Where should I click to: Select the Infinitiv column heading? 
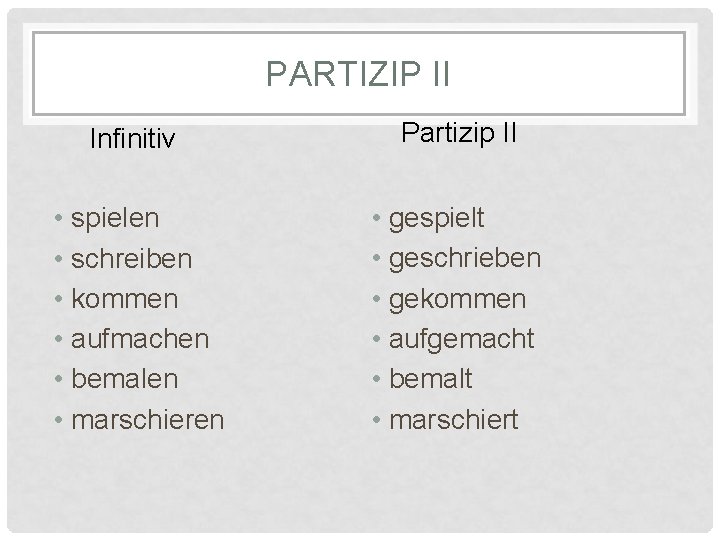132,138
